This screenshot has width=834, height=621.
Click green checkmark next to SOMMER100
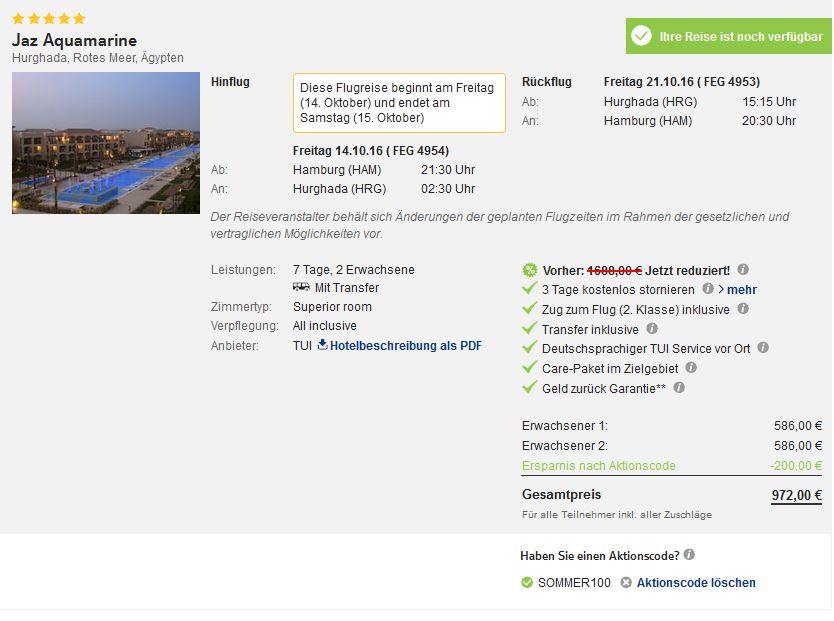527,583
